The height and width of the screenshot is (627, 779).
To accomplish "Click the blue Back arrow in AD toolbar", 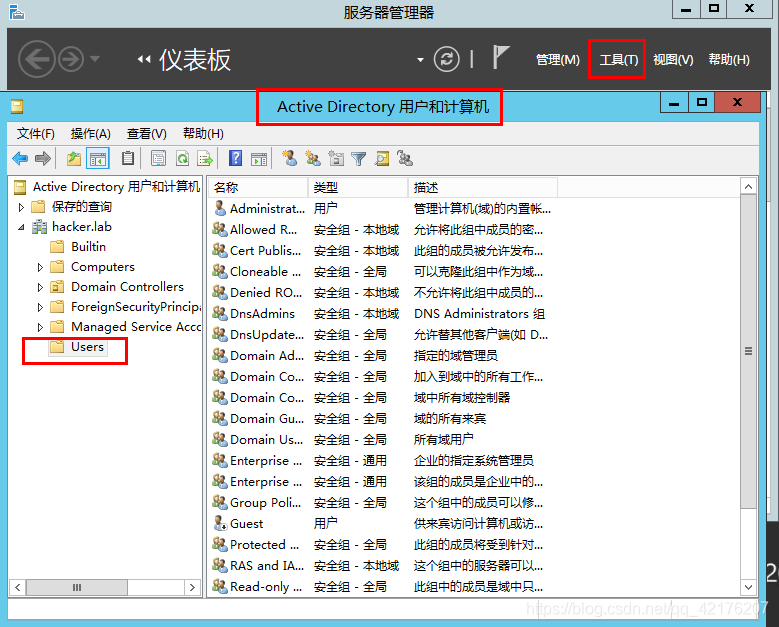I will pyautogui.click(x=20, y=158).
